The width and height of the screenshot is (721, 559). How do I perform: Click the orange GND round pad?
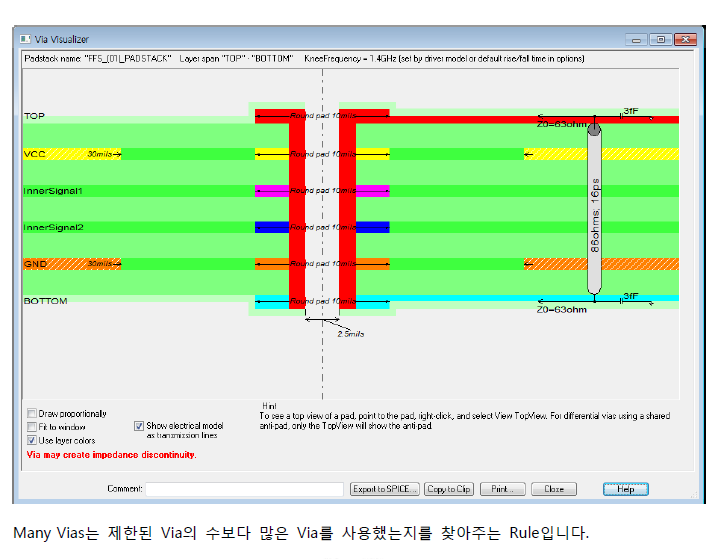pos(272,264)
